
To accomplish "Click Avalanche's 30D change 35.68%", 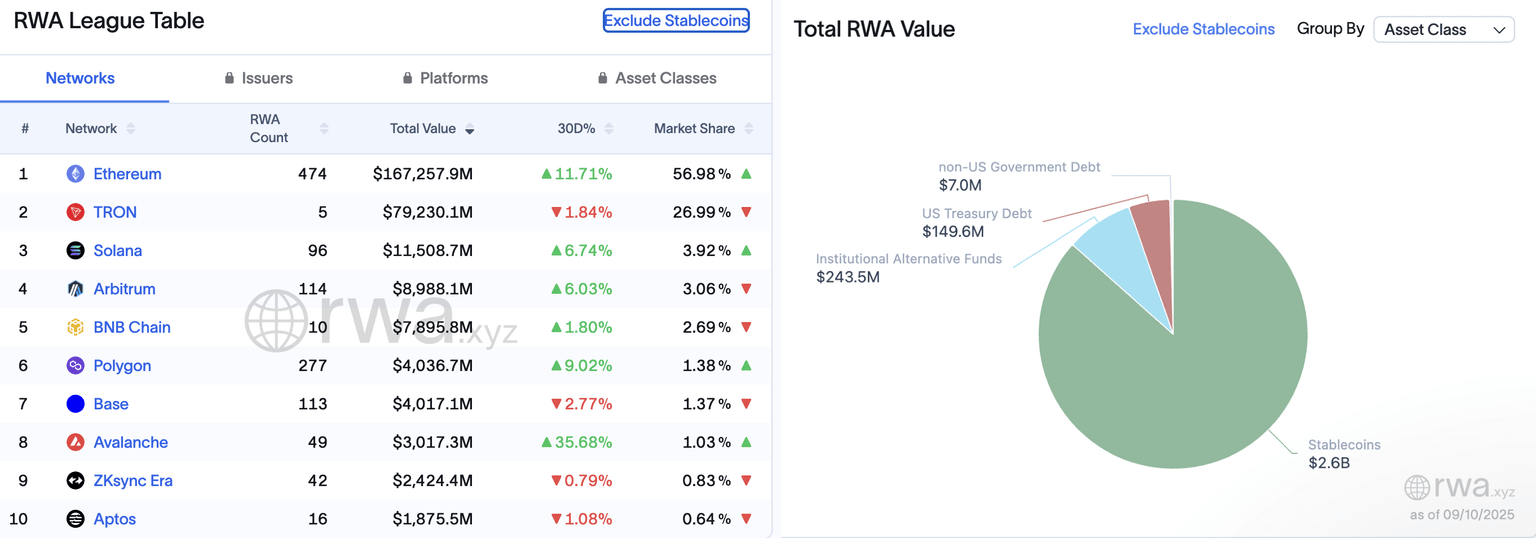I will point(576,442).
